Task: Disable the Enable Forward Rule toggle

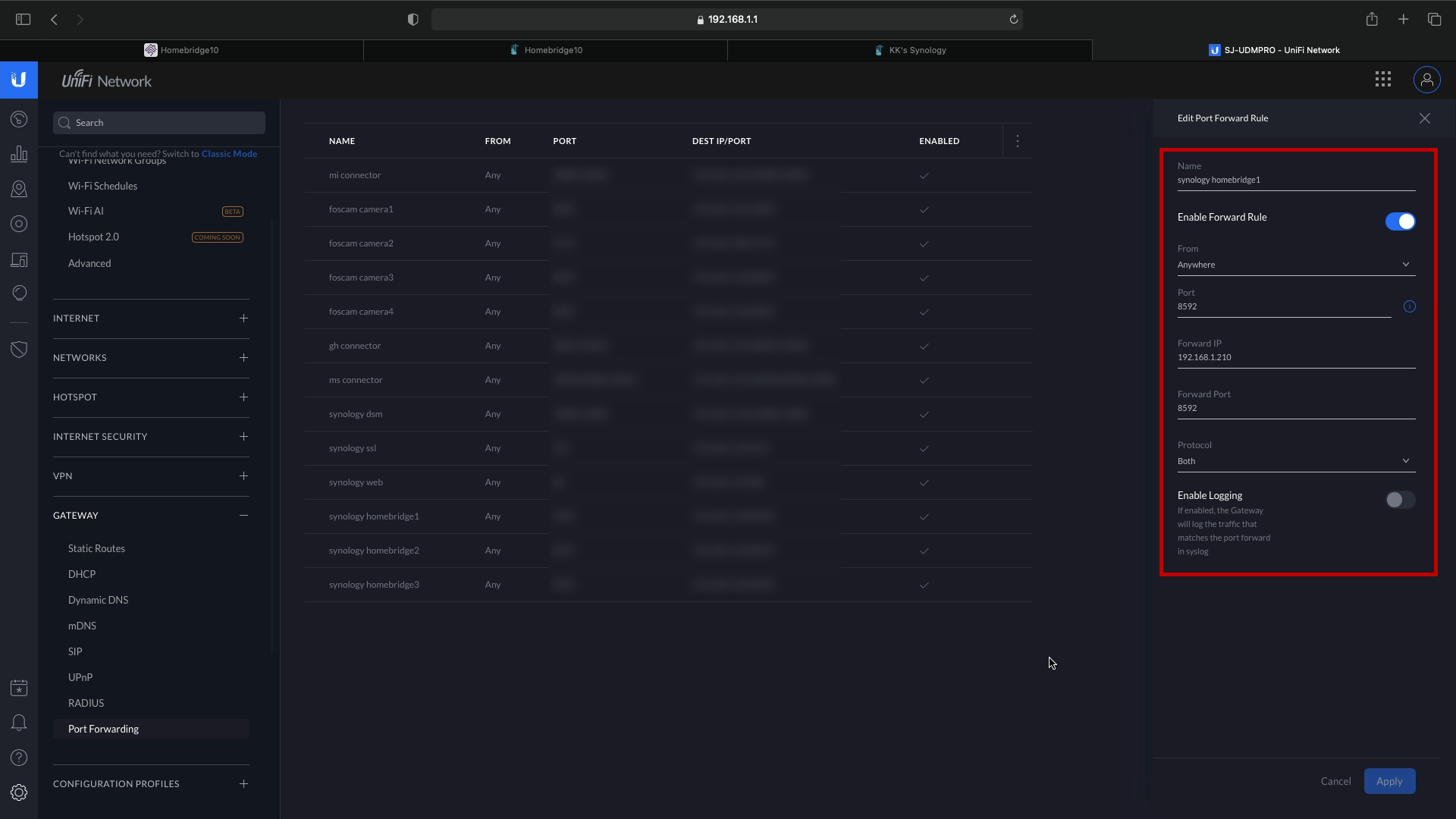Action: 1399,221
